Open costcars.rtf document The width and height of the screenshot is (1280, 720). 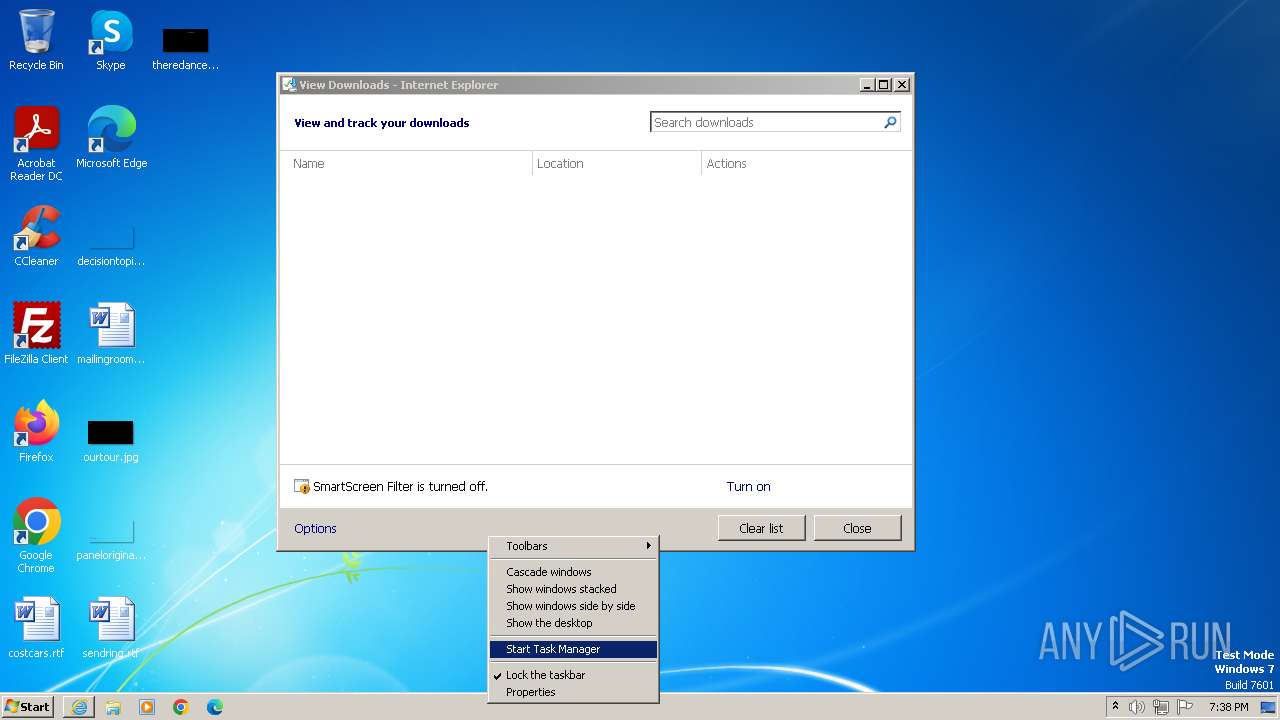[36, 628]
